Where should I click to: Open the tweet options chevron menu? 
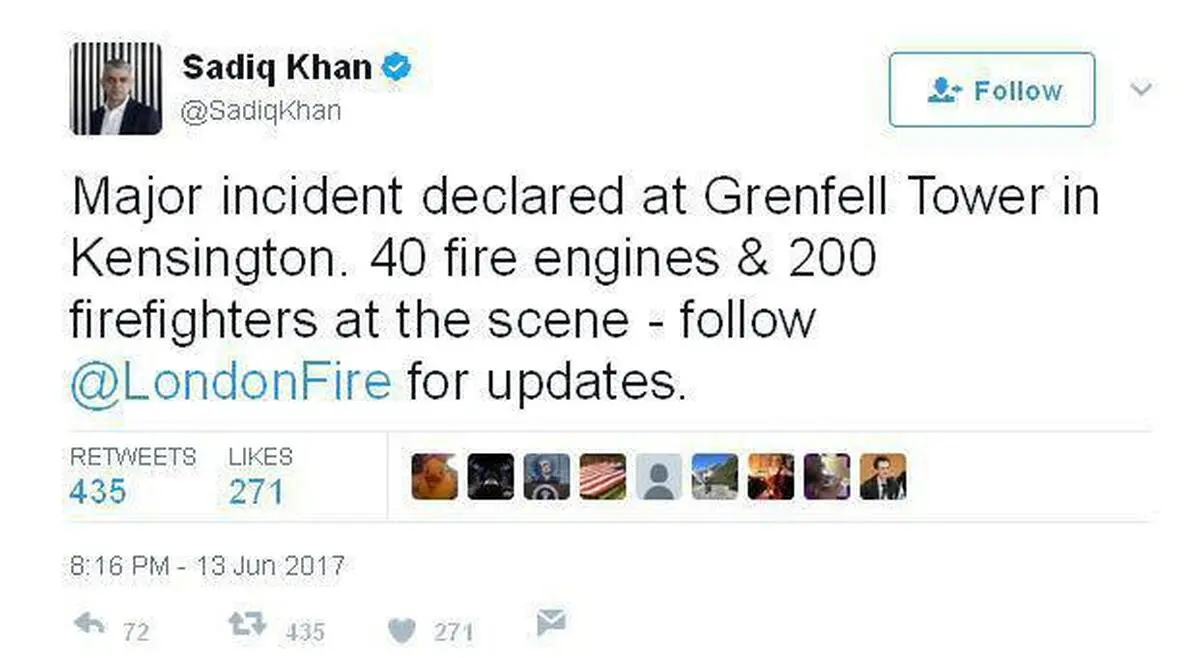click(x=1140, y=90)
